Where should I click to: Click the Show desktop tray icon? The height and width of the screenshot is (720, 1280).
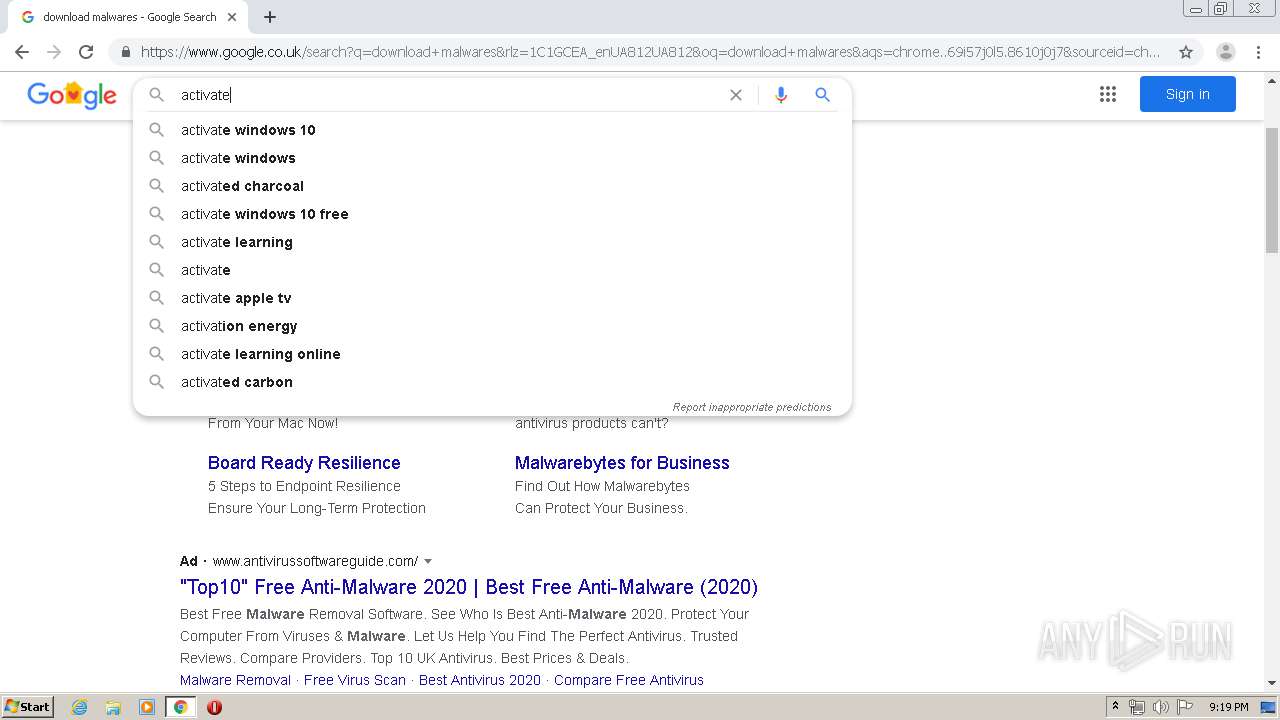[x=1268, y=707]
